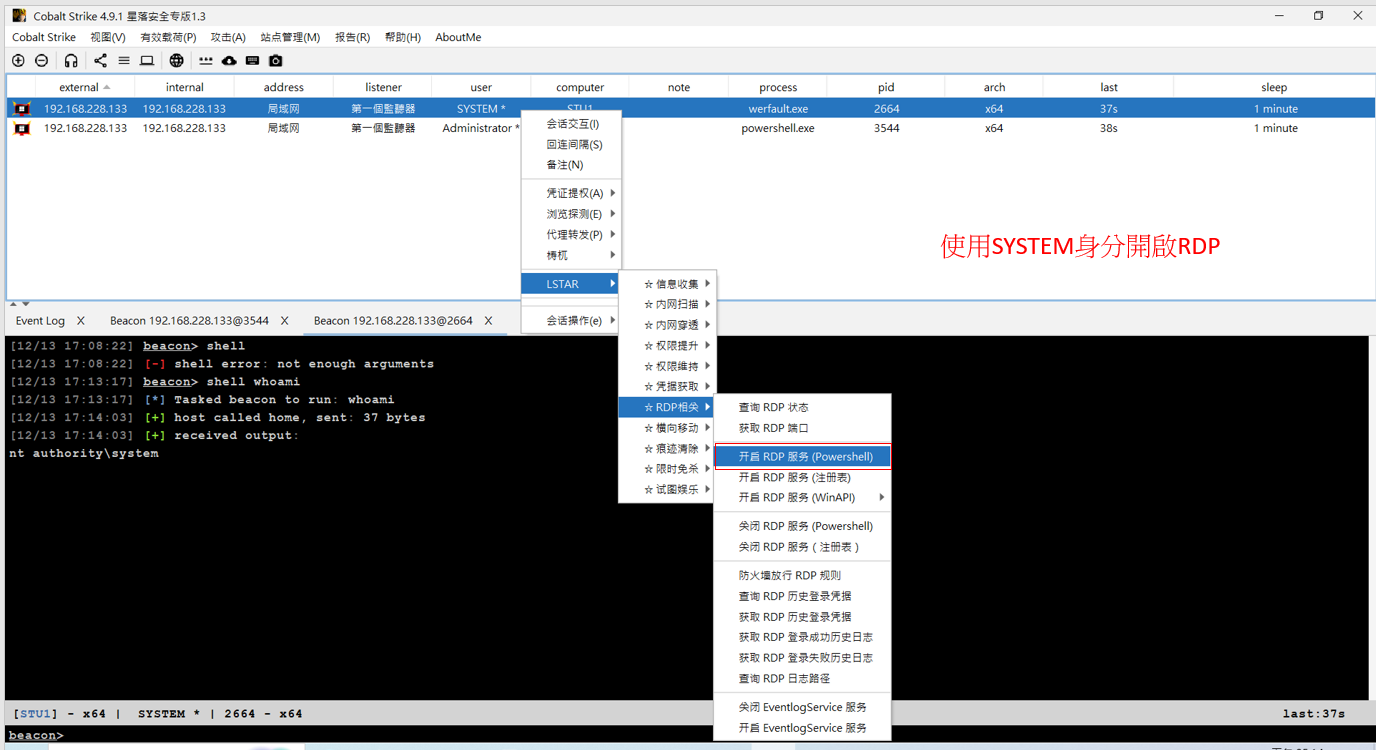Open the 站点管理(M) menu

tap(290, 37)
